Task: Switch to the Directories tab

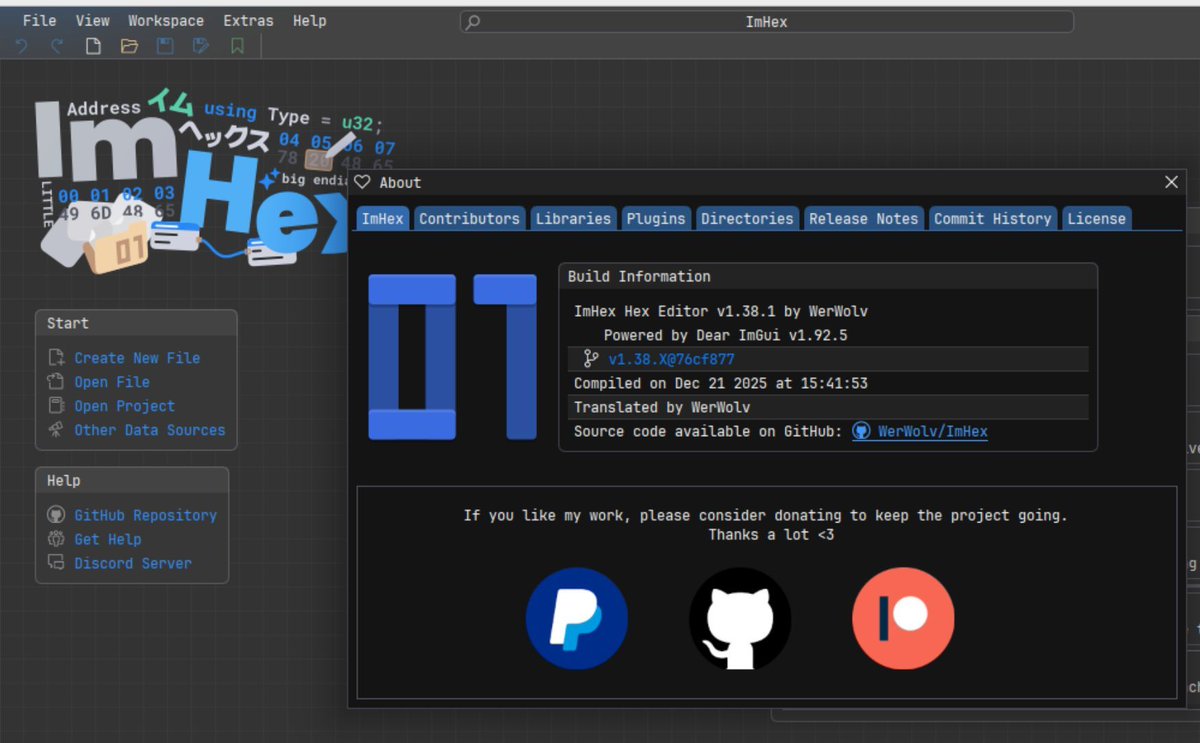Action: pyautogui.click(x=747, y=218)
